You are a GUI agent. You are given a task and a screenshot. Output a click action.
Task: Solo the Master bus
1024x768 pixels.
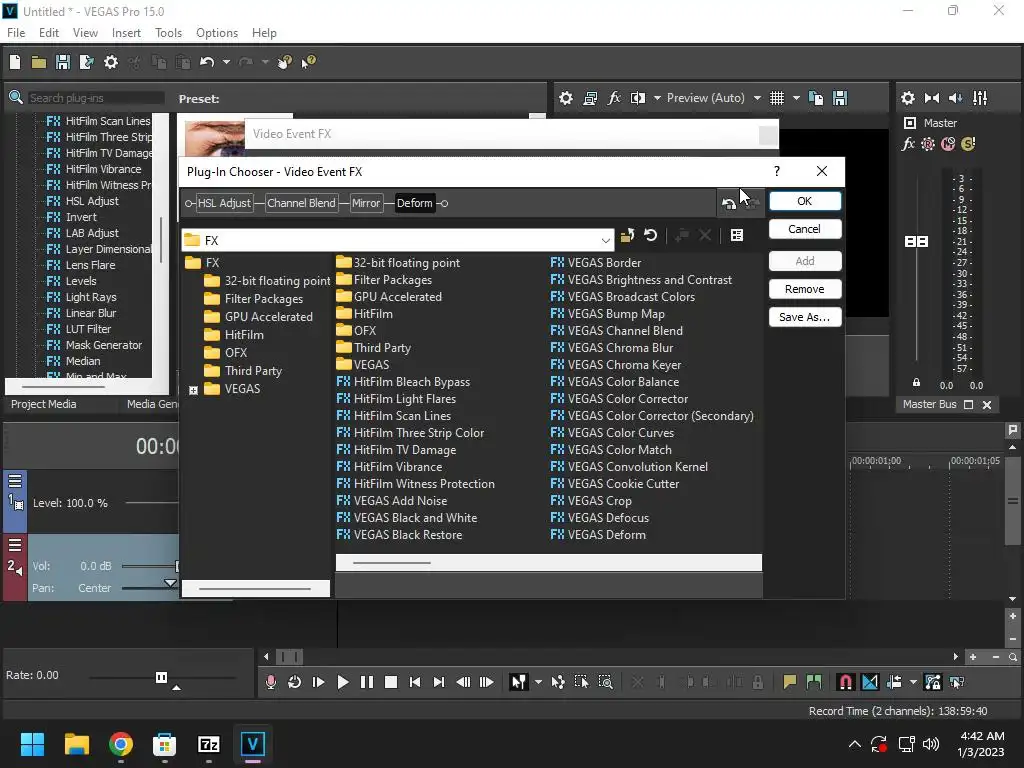[968, 144]
